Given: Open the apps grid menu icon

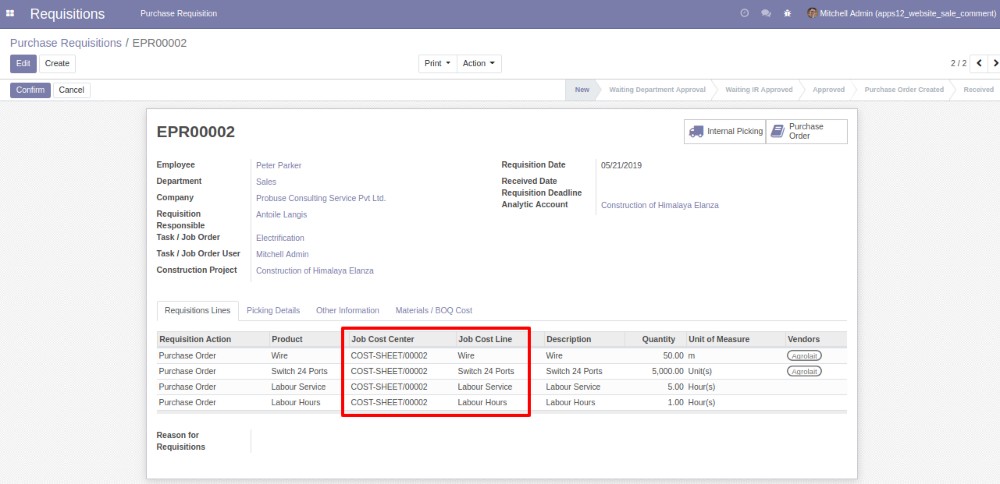Looking at the screenshot, I should click(10, 14).
